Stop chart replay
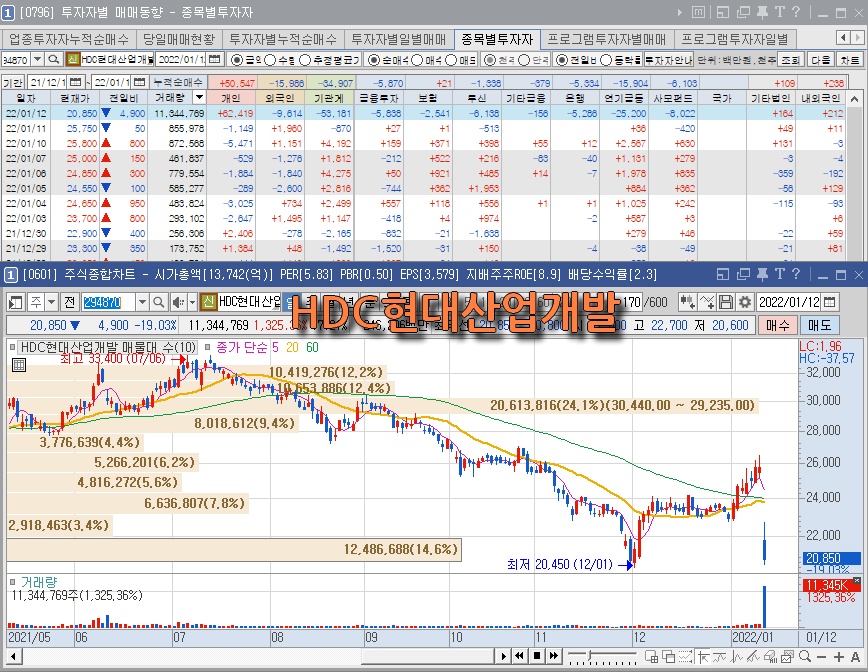The width and height of the screenshot is (868, 672). (x=536, y=657)
